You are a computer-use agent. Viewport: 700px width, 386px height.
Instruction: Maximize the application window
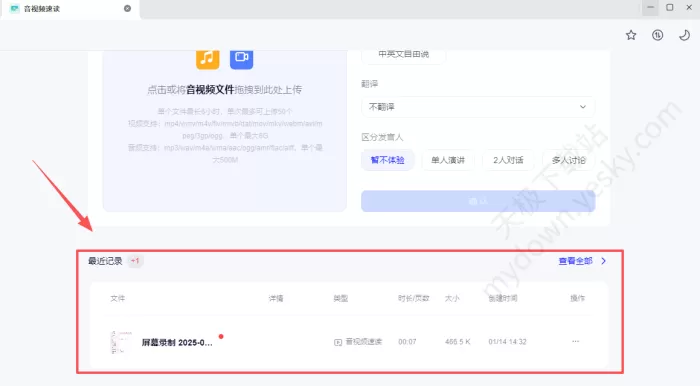click(670, 8)
